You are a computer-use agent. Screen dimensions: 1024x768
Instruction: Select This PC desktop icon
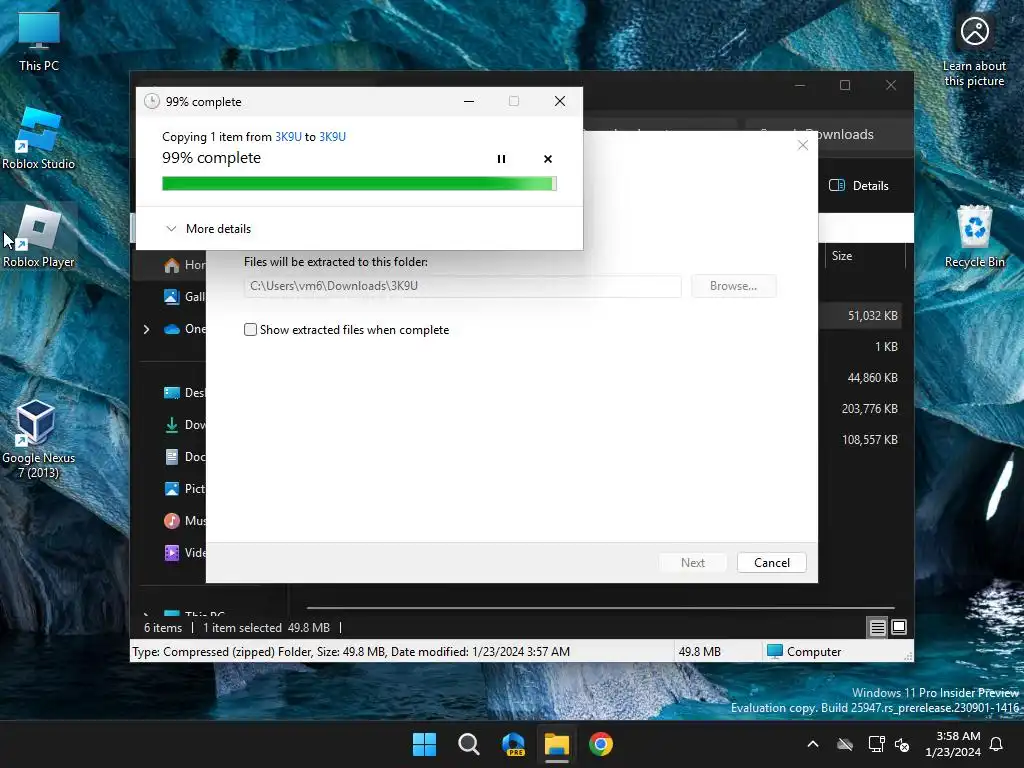[x=39, y=42]
